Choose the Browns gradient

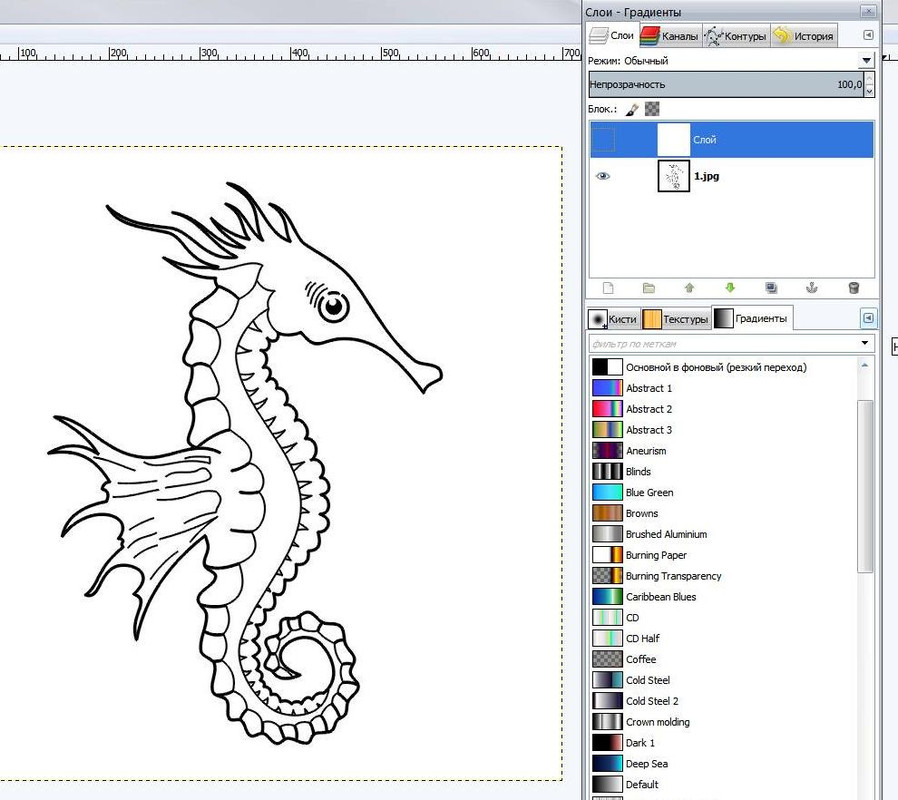coord(724,513)
